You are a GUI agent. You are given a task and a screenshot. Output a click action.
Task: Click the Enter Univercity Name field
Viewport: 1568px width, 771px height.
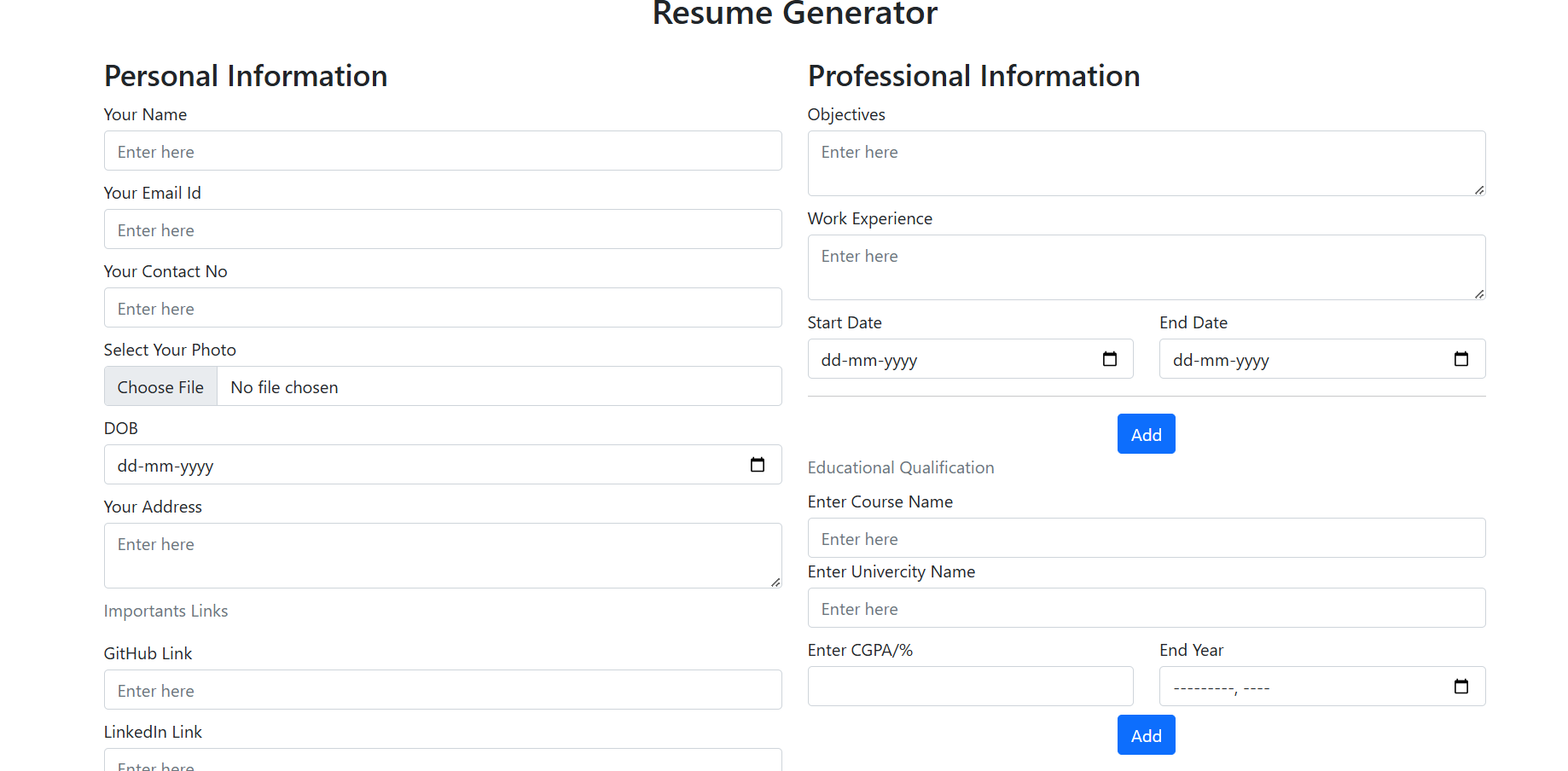click(1146, 608)
